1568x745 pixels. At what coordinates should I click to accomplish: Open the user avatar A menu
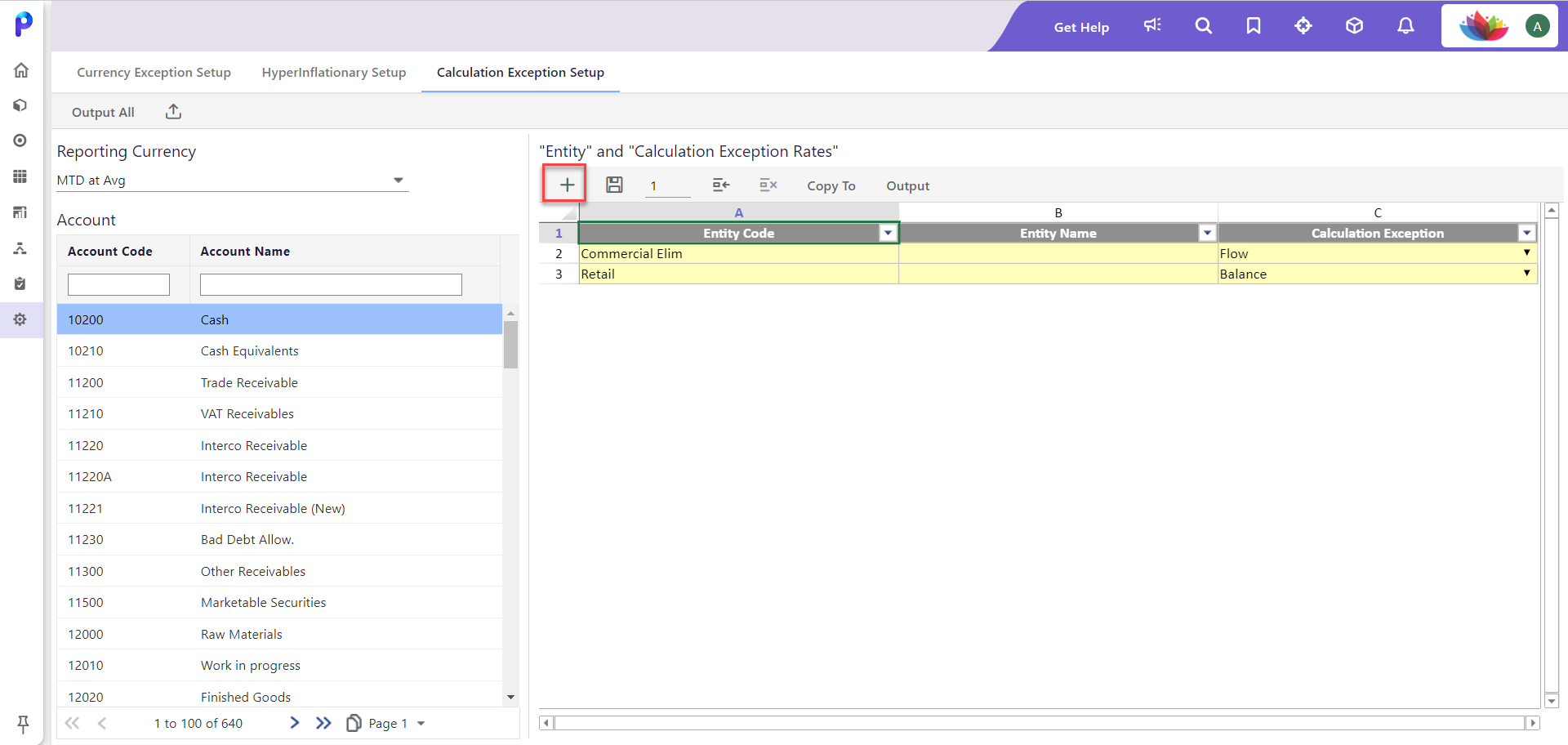[x=1537, y=26]
